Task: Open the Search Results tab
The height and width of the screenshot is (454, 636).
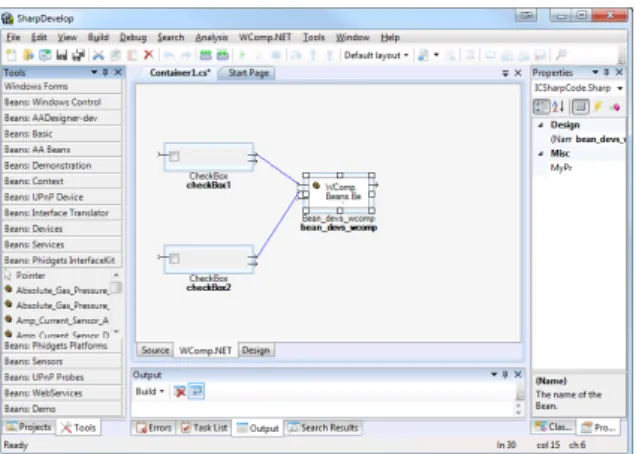Action: (x=323, y=428)
